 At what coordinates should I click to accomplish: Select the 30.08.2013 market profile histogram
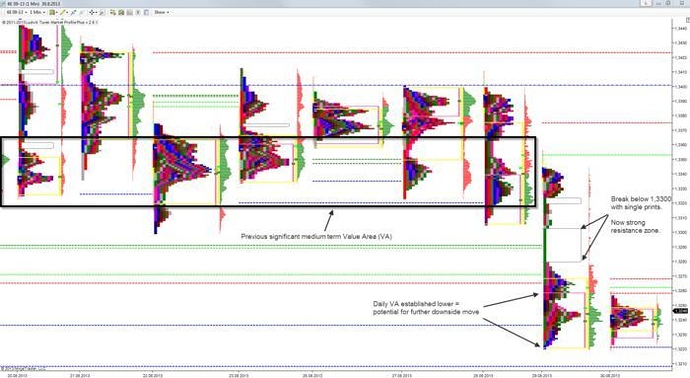pyautogui.click(x=629, y=319)
